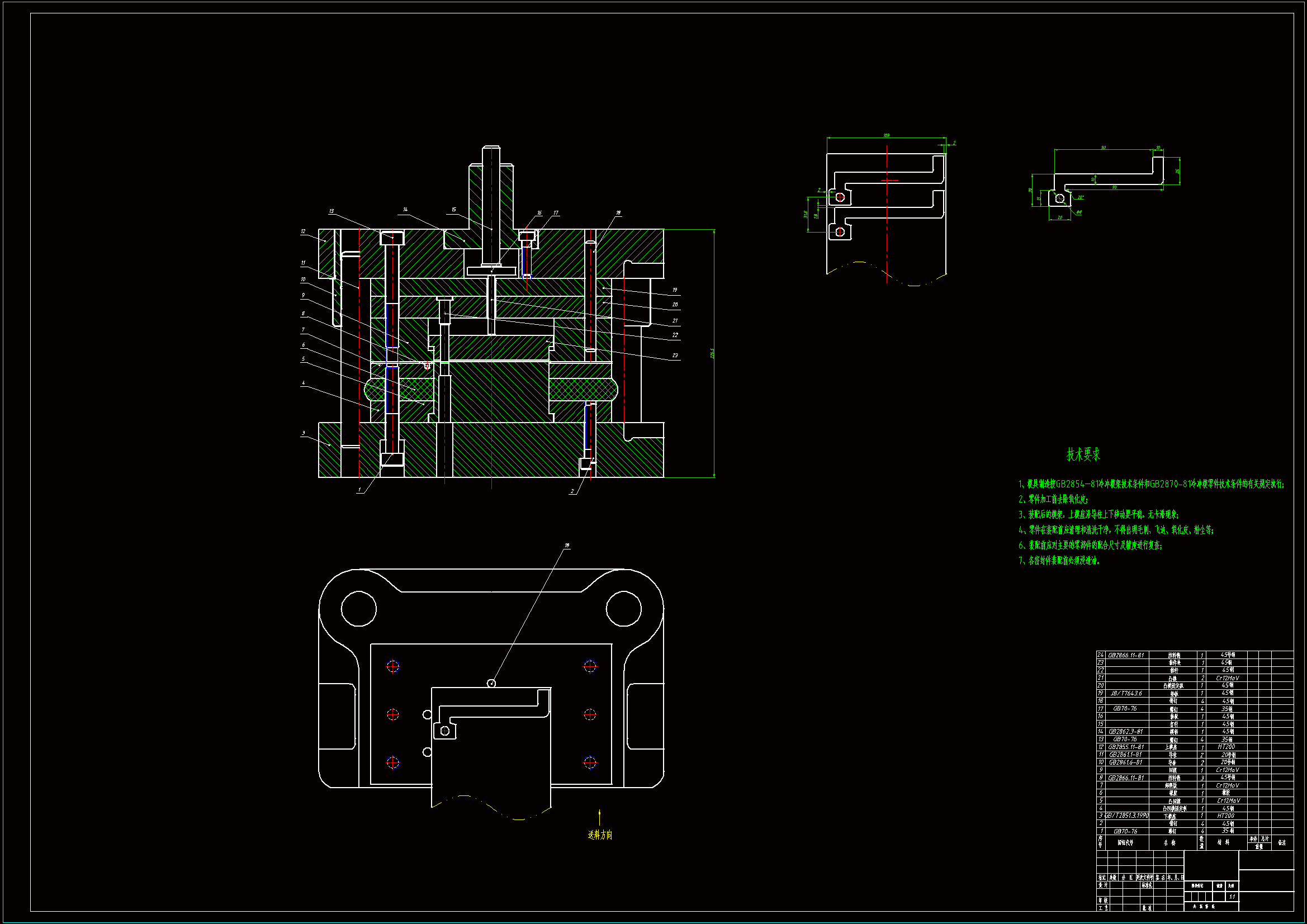The width and height of the screenshot is (1307, 924).
Task: Select the JB/T7643.6 standard code cell
Action: click(x=1126, y=694)
